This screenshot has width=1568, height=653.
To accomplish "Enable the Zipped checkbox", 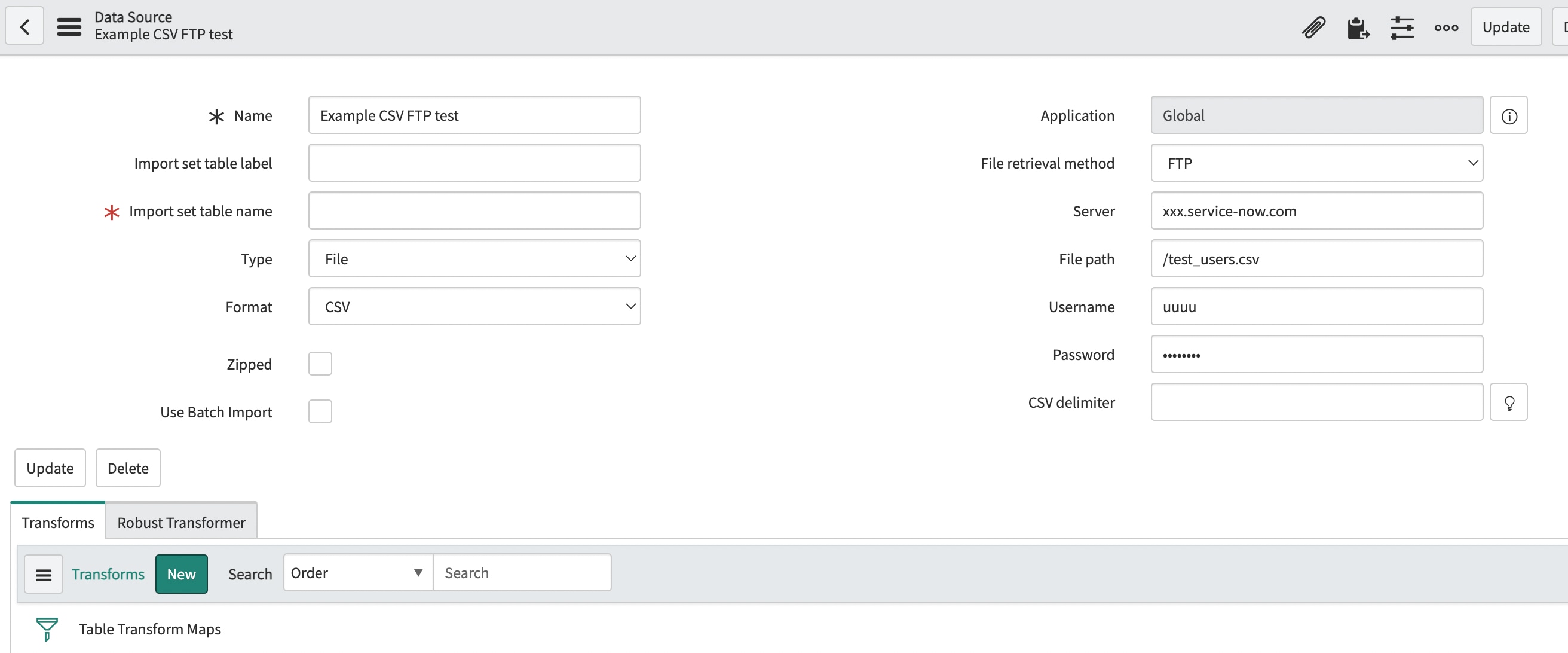I will (320, 364).
